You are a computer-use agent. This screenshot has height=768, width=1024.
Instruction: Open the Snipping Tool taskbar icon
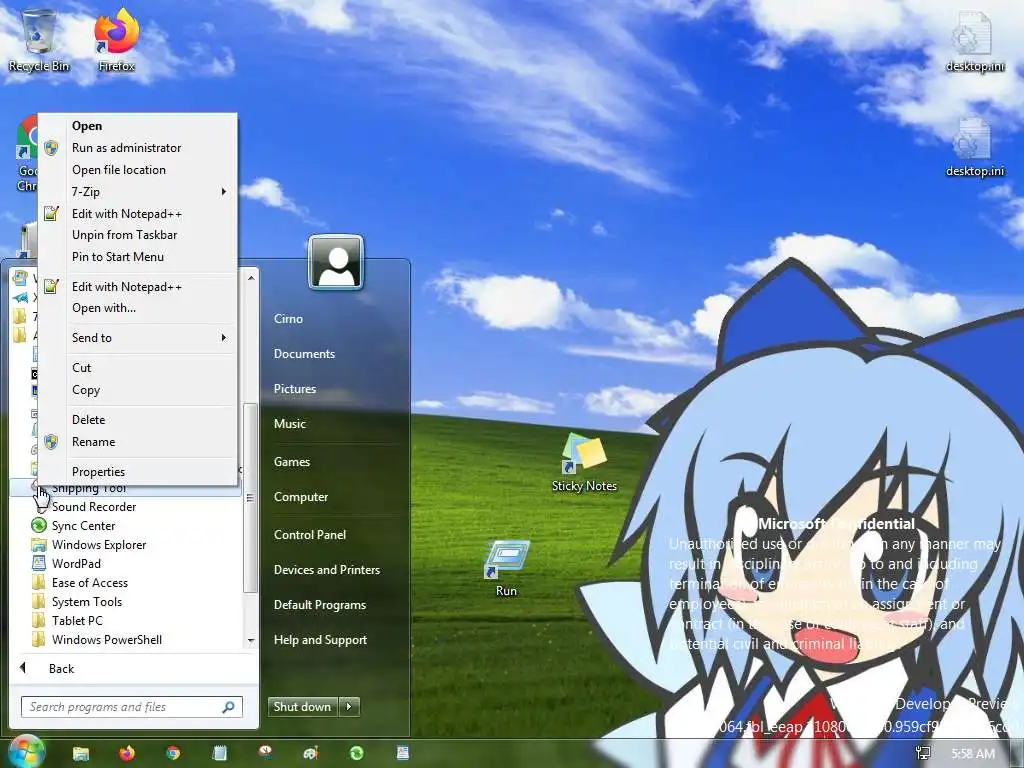click(x=265, y=753)
